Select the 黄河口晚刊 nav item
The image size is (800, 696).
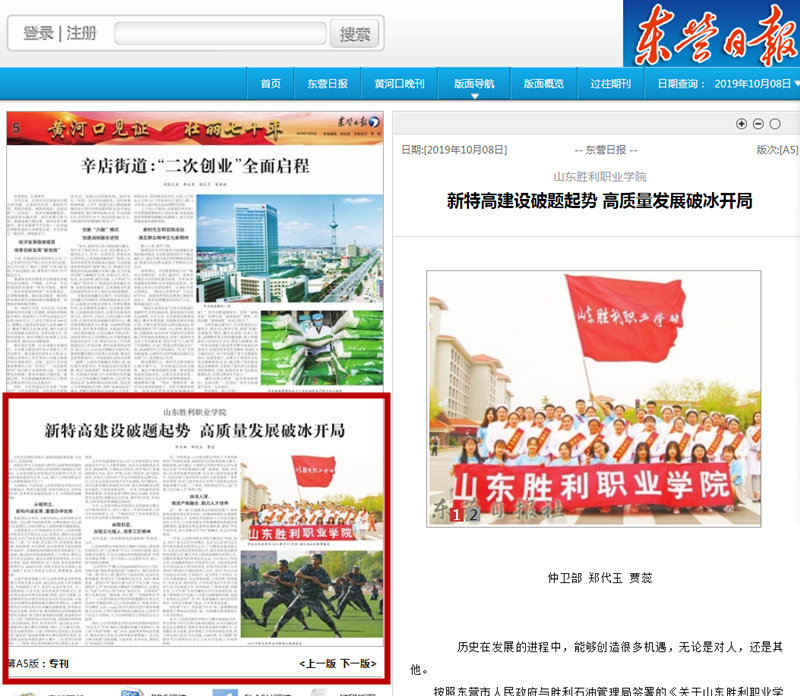399,84
